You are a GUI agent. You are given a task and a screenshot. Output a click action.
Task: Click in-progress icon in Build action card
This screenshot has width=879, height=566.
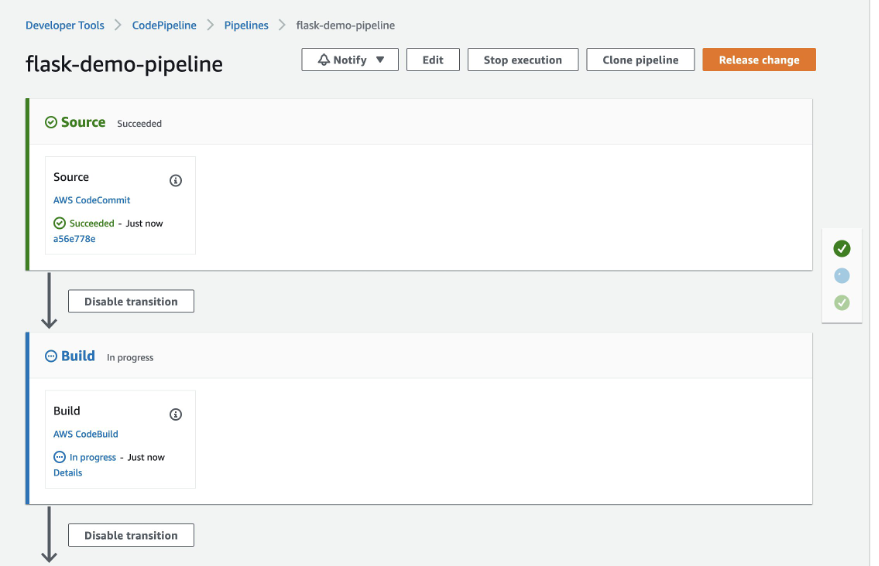coord(59,457)
